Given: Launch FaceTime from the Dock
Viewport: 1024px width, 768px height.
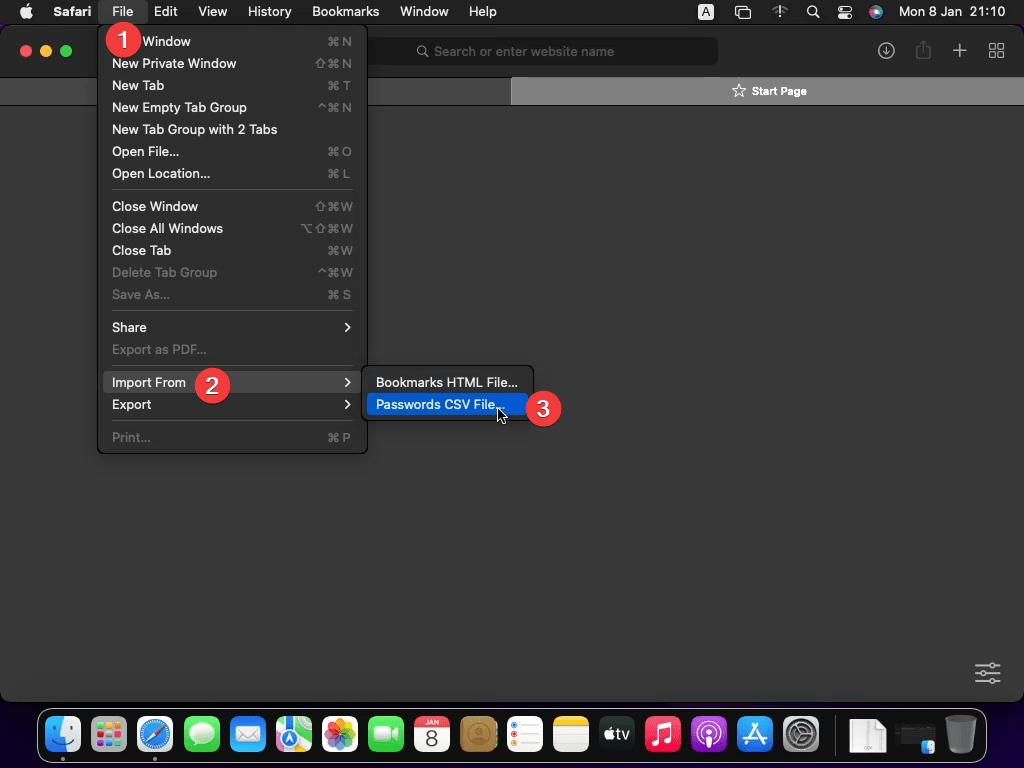Looking at the screenshot, I should pyautogui.click(x=386, y=733).
